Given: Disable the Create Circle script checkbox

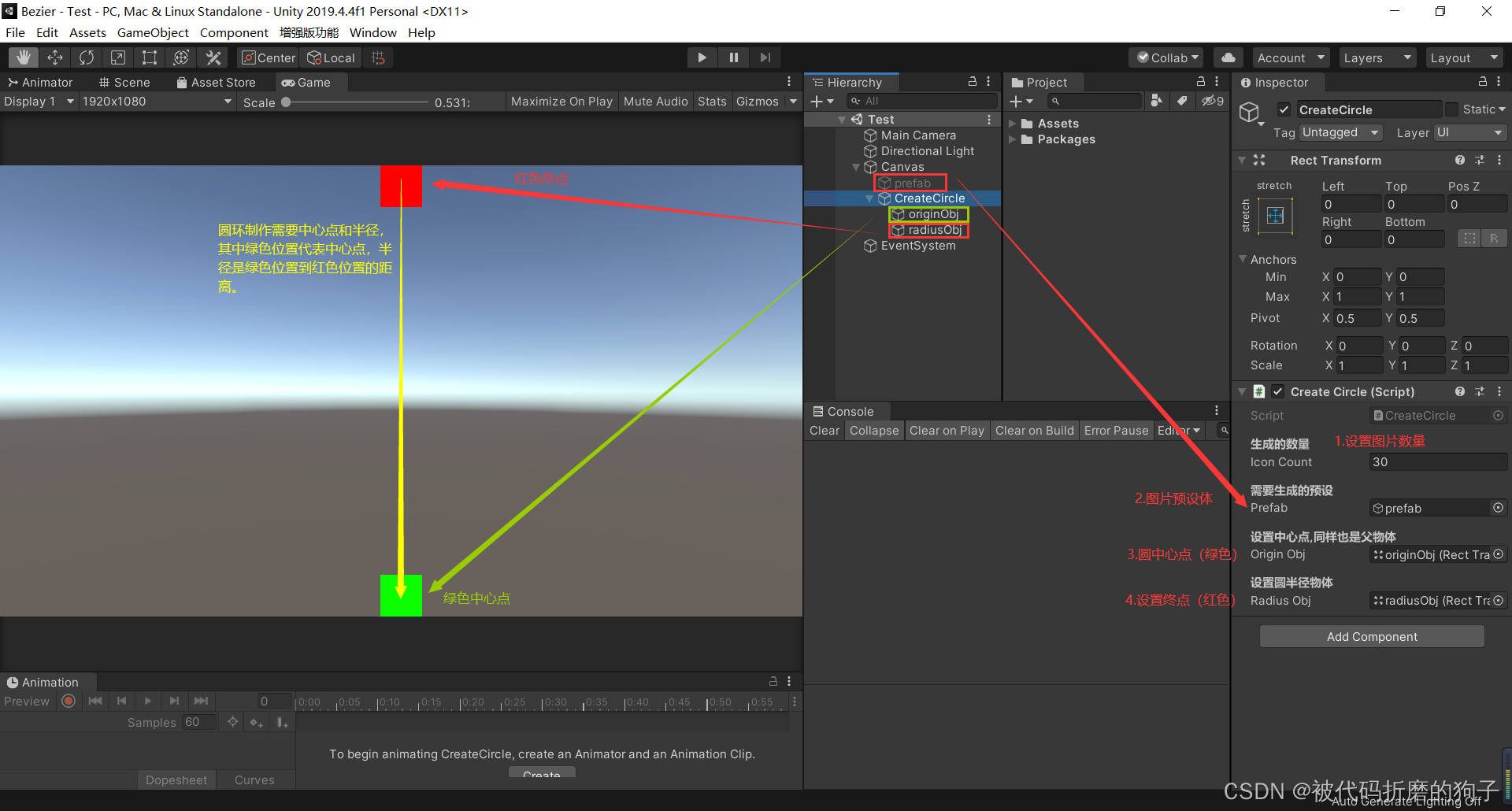Looking at the screenshot, I should pyautogui.click(x=1277, y=391).
